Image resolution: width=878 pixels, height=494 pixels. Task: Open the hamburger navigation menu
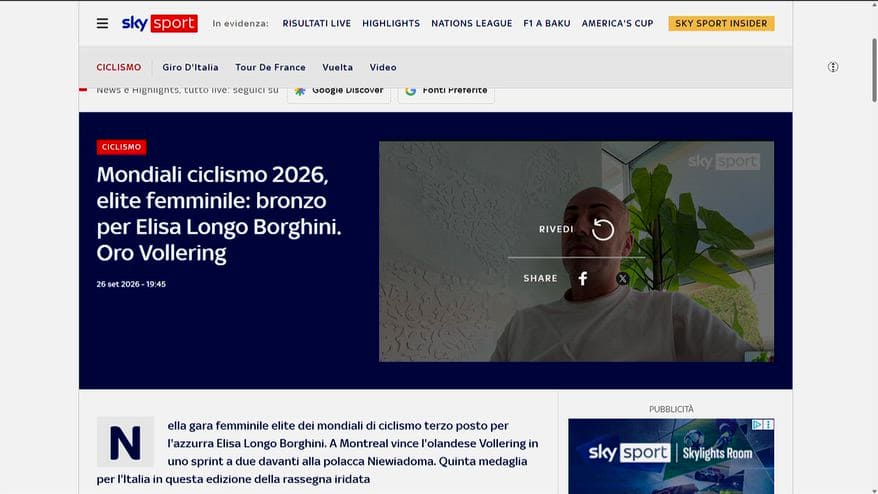102,24
